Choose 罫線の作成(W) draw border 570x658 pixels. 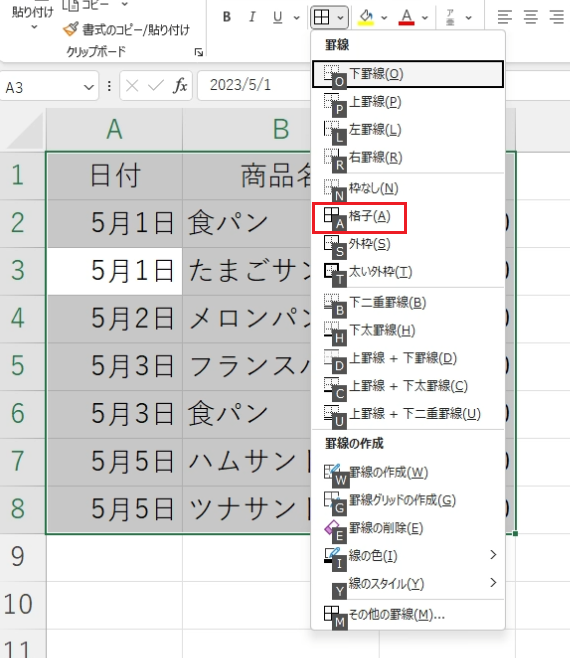tap(408, 473)
